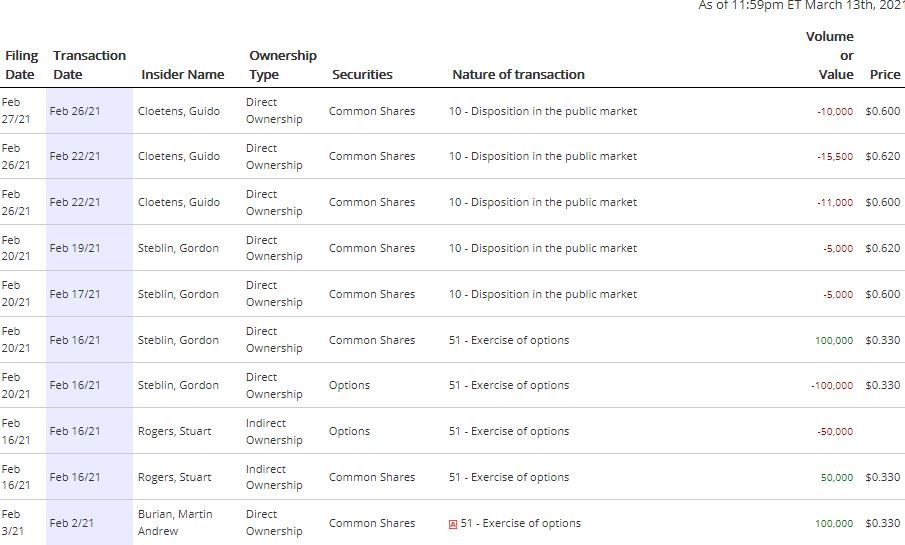Select the Securities column header
905x545 pixels.
coord(362,74)
